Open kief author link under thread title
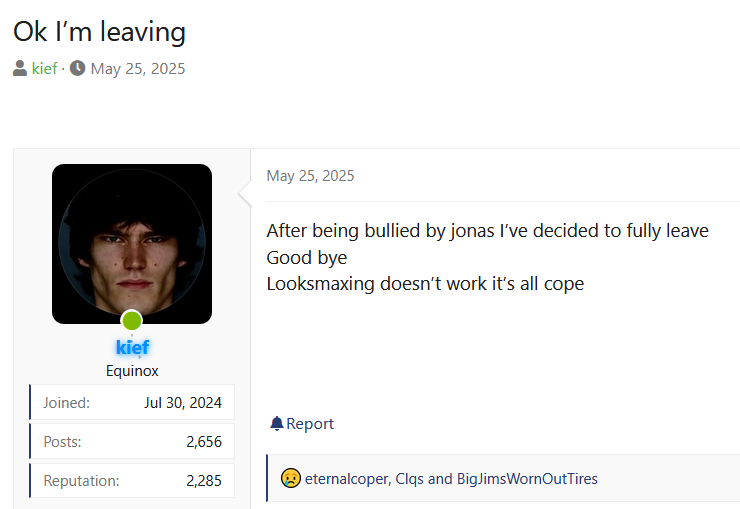 [44, 69]
